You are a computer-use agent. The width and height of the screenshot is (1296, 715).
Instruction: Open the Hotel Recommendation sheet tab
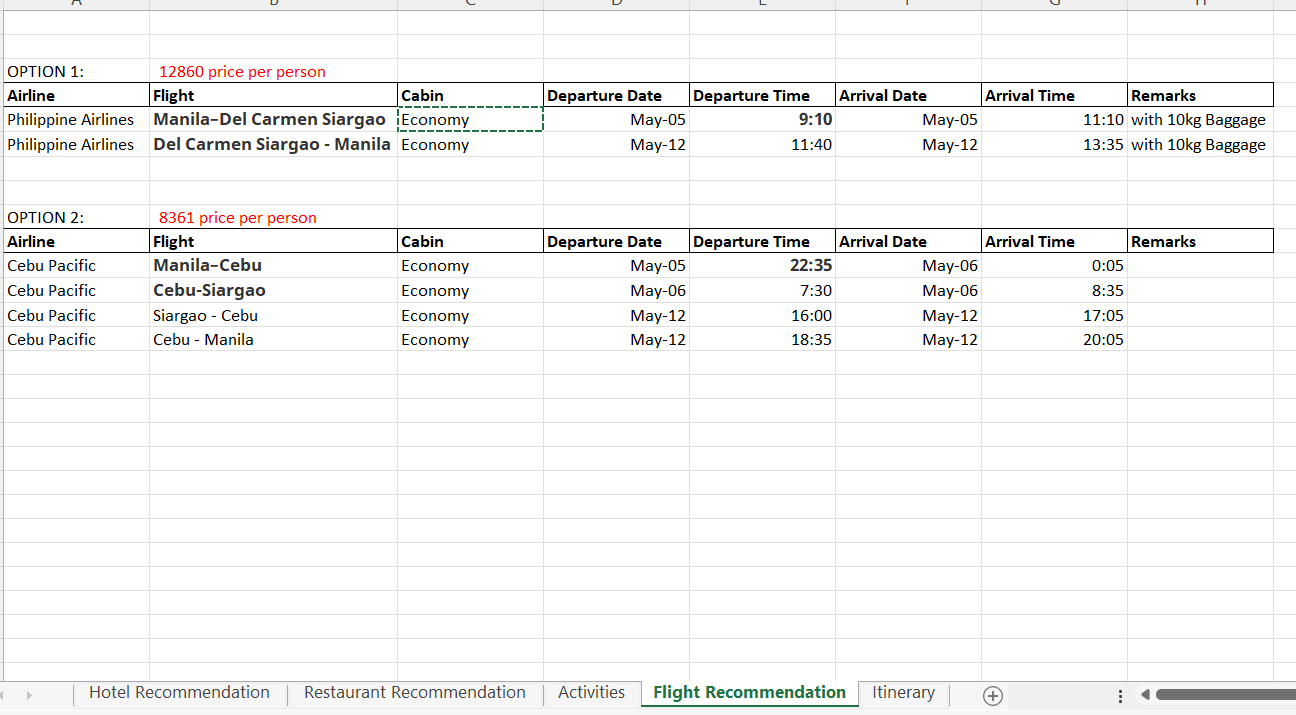click(x=179, y=693)
